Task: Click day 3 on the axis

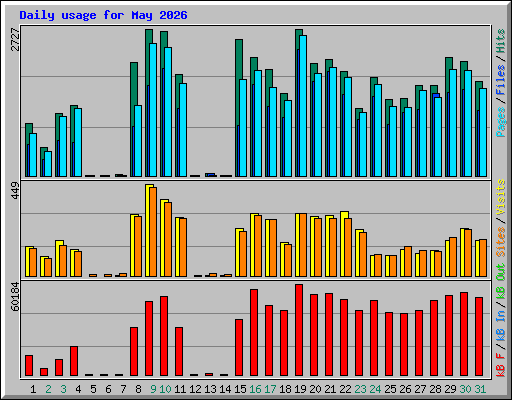Action: click(63, 389)
